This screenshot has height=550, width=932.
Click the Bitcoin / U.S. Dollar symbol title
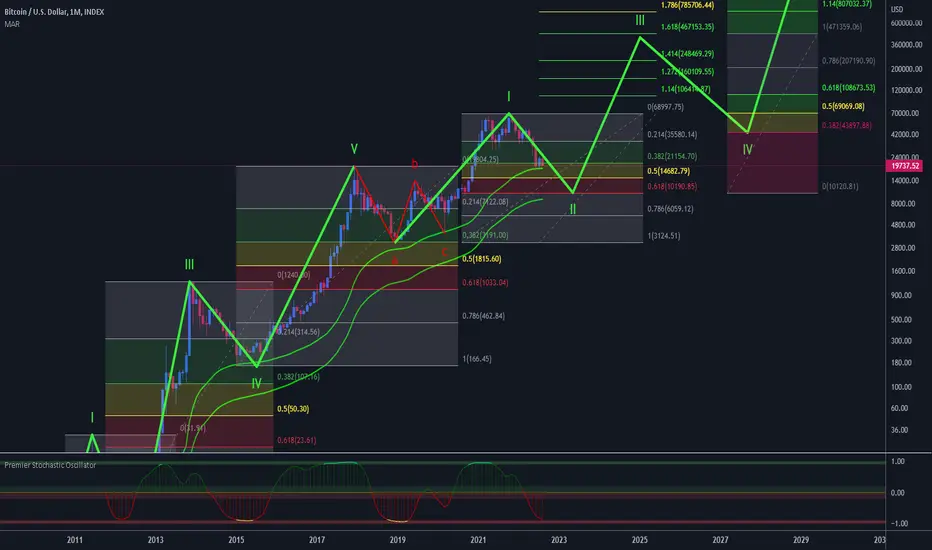point(53,12)
